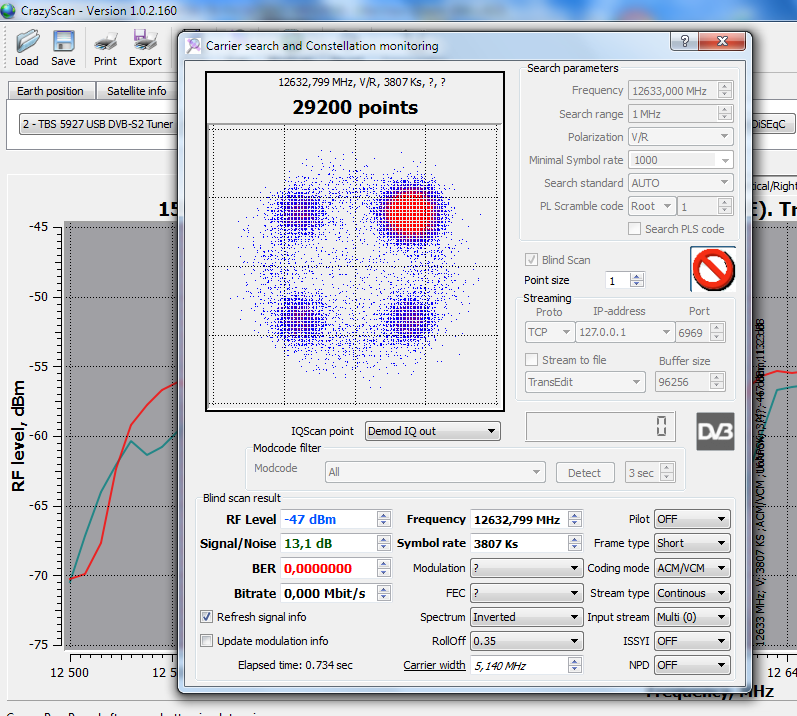Open the Polarization V/R dropdown
The height and width of the screenshot is (716, 797).
click(681, 137)
